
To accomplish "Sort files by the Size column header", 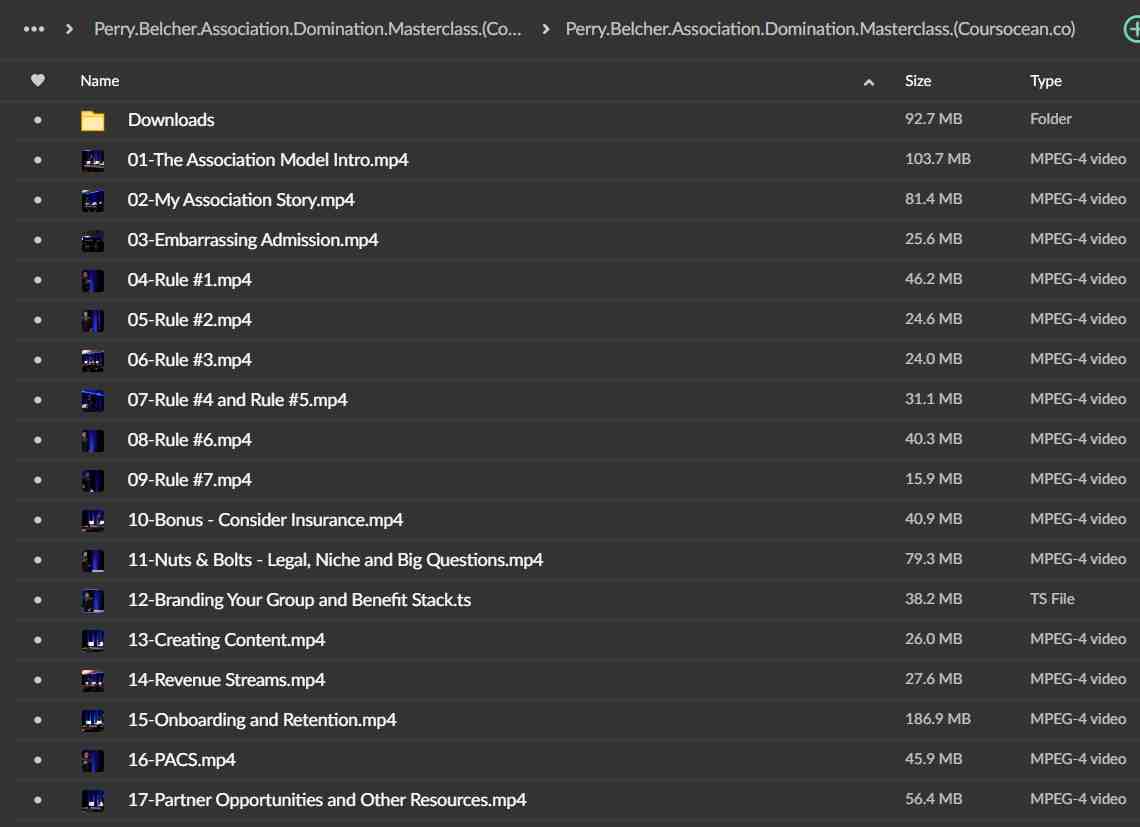I will pyautogui.click(x=917, y=81).
